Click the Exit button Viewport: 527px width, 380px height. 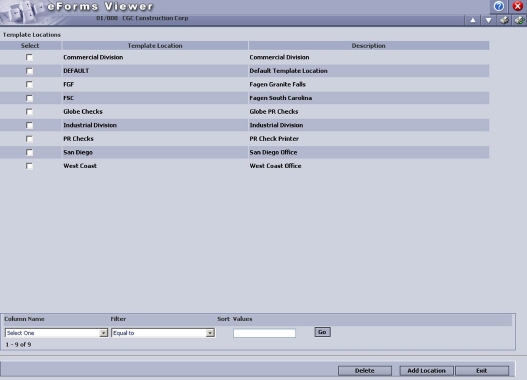coord(482,371)
